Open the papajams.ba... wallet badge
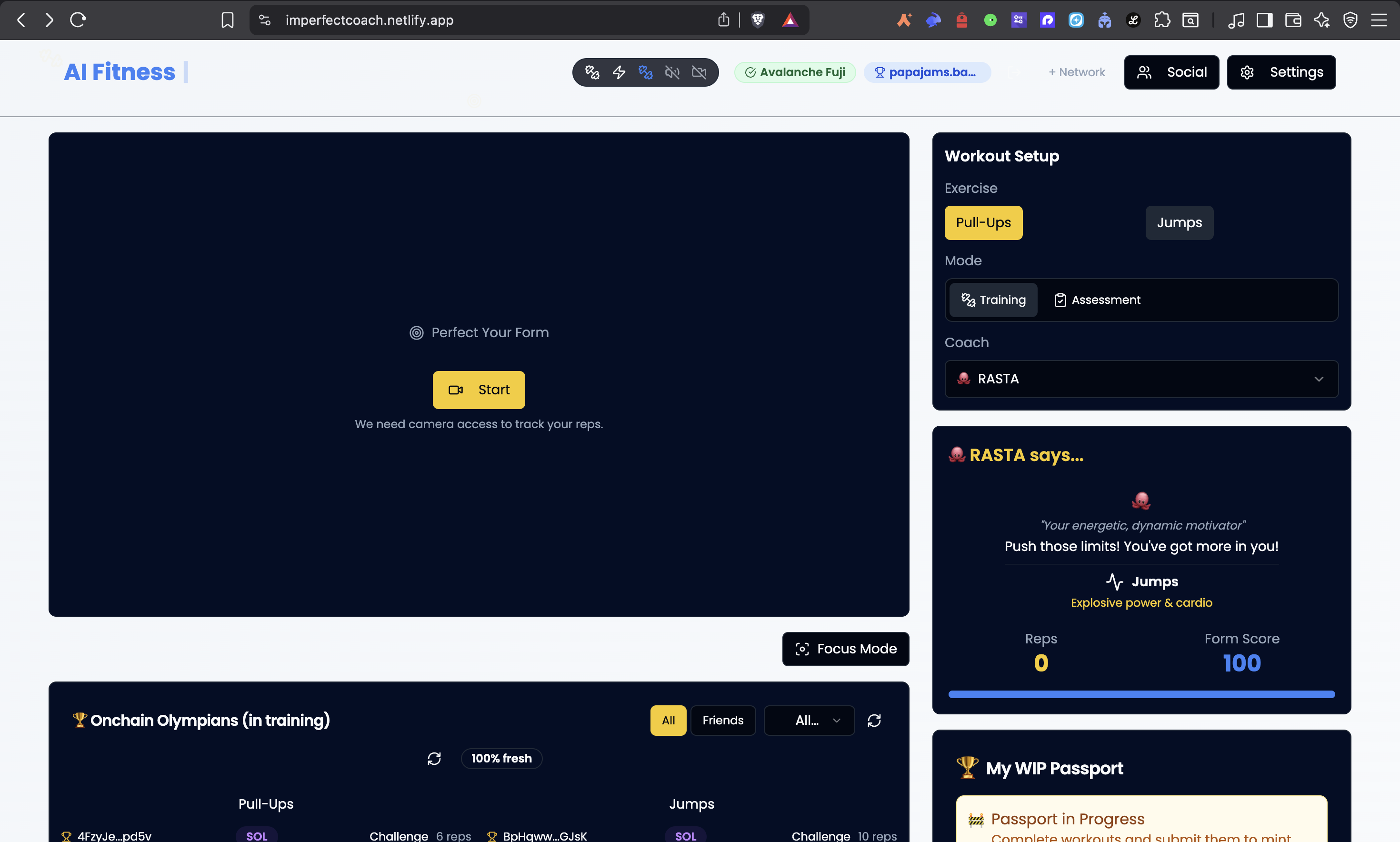Viewport: 1400px width, 842px height. [x=927, y=72]
